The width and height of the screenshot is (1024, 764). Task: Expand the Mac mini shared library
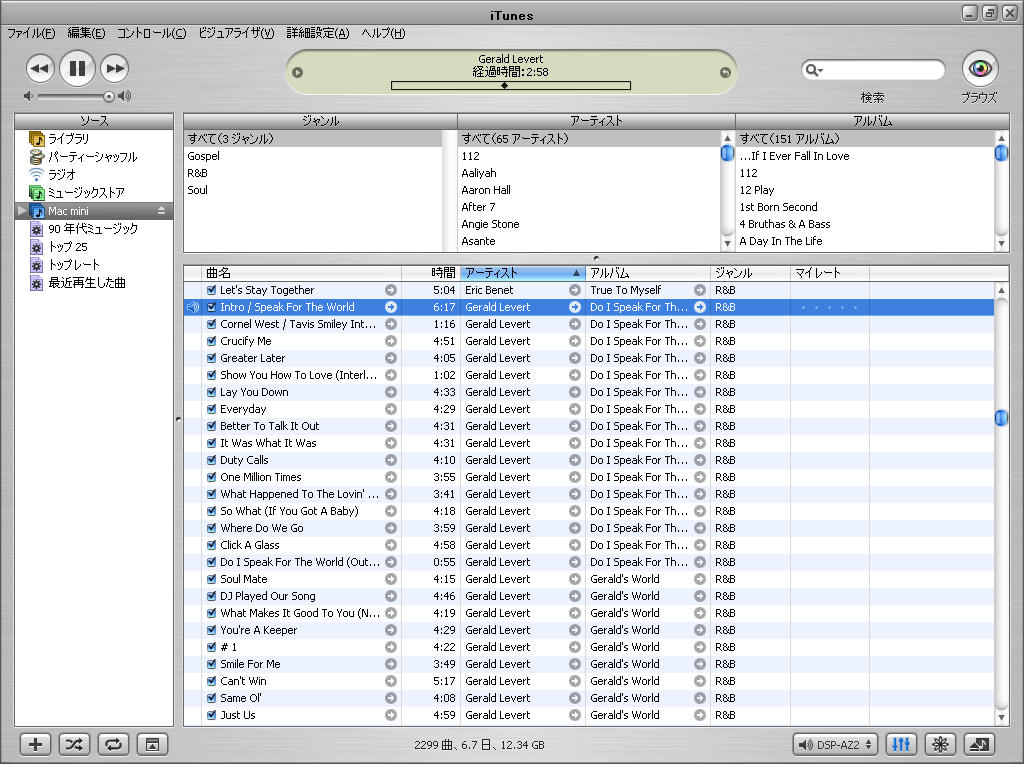pyautogui.click(x=22, y=211)
